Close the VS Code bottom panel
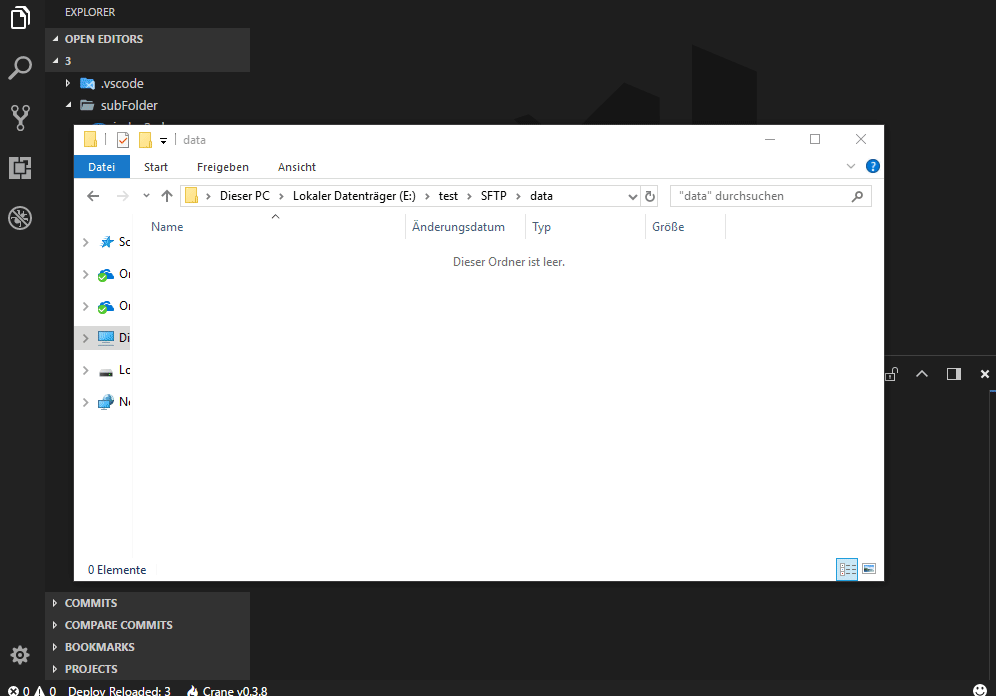Viewport: 996px width, 696px height. 985,374
